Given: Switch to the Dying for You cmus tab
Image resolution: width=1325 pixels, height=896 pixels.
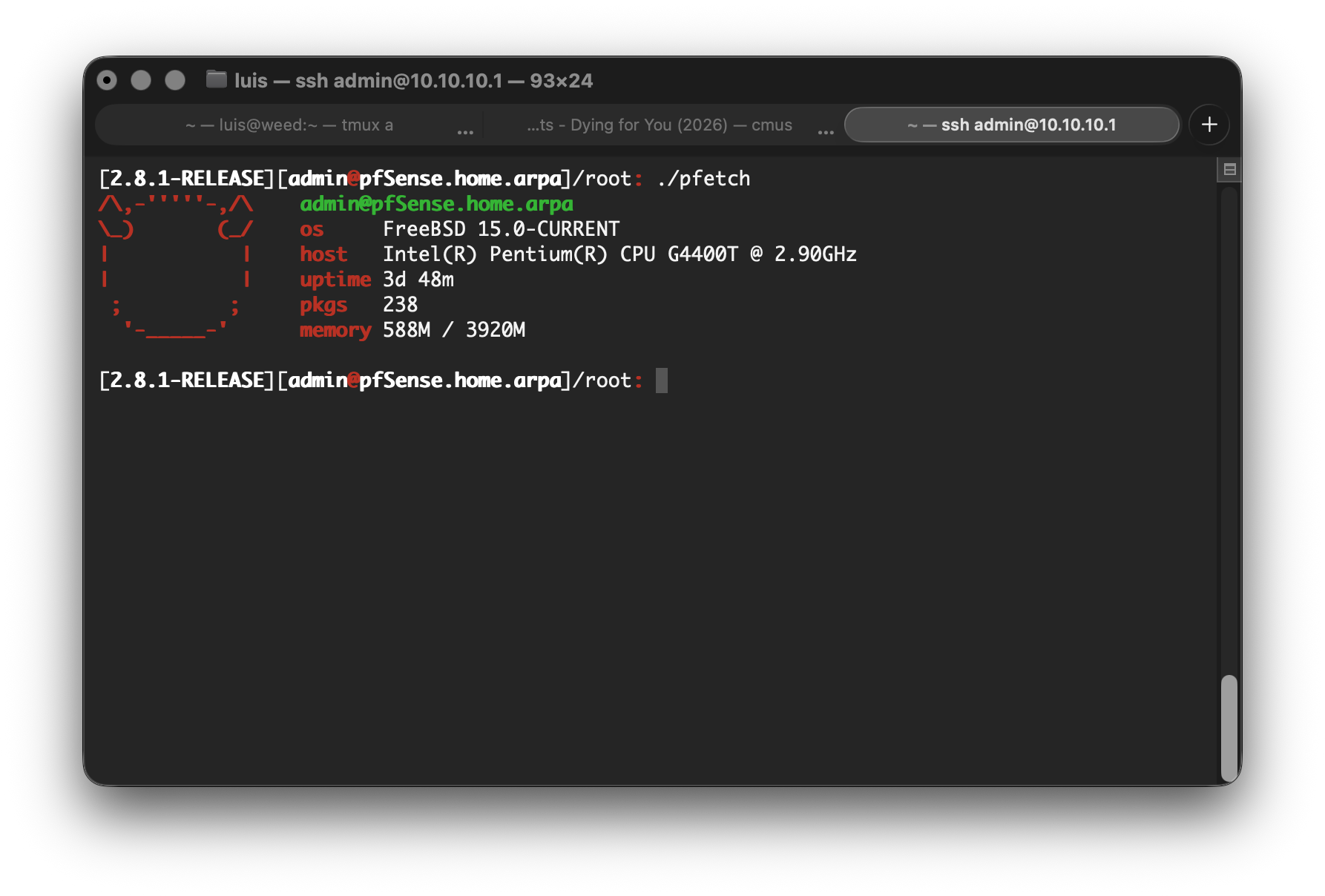Looking at the screenshot, I should coord(660,125).
